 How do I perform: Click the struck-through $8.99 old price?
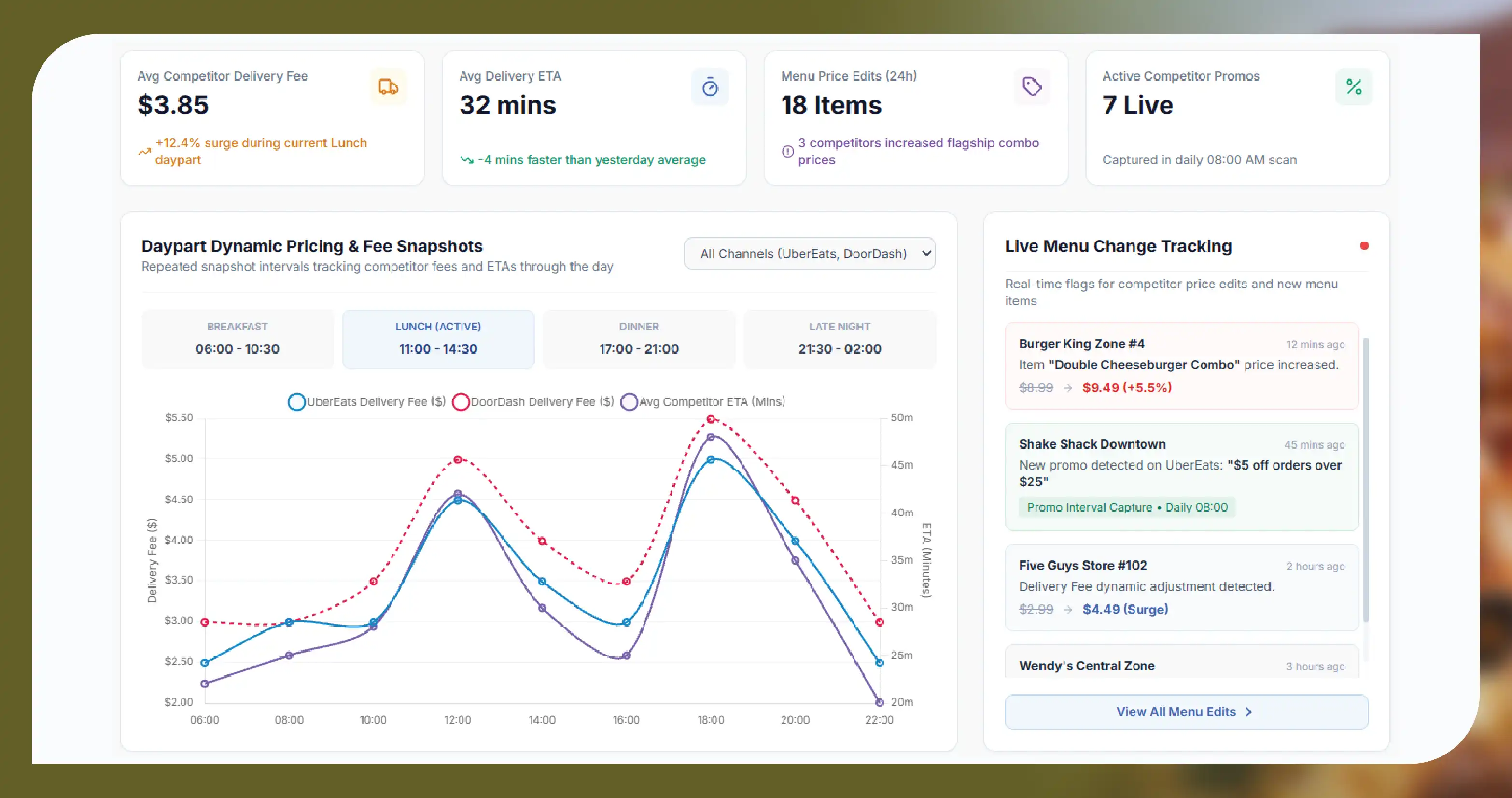[x=1036, y=387]
